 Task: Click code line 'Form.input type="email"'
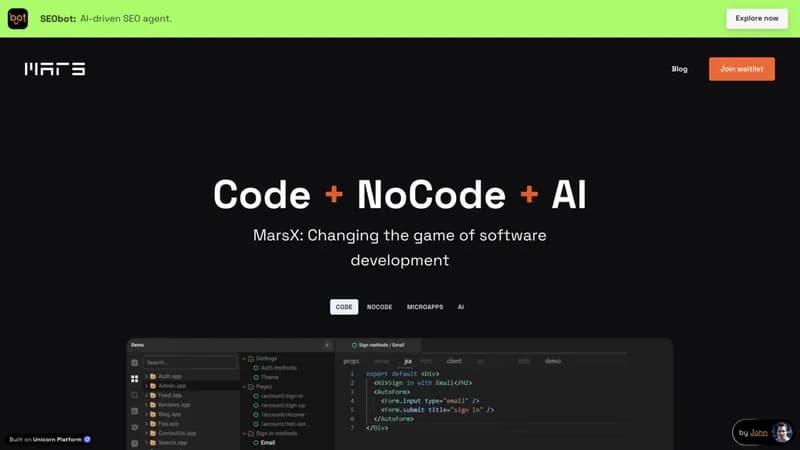(430, 401)
